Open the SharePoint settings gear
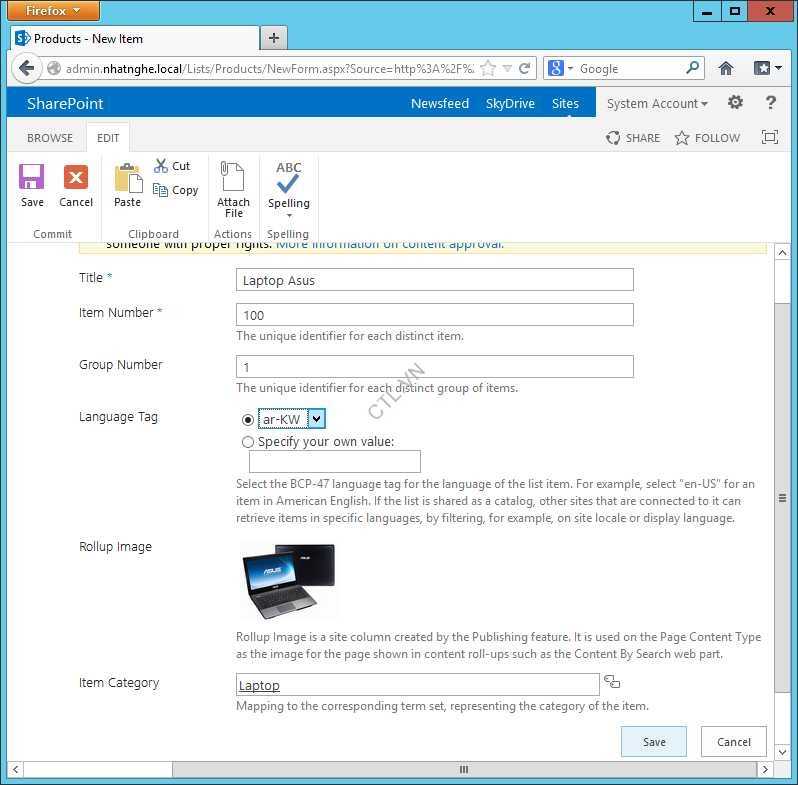Viewport: 798px width, 785px height. tap(735, 103)
